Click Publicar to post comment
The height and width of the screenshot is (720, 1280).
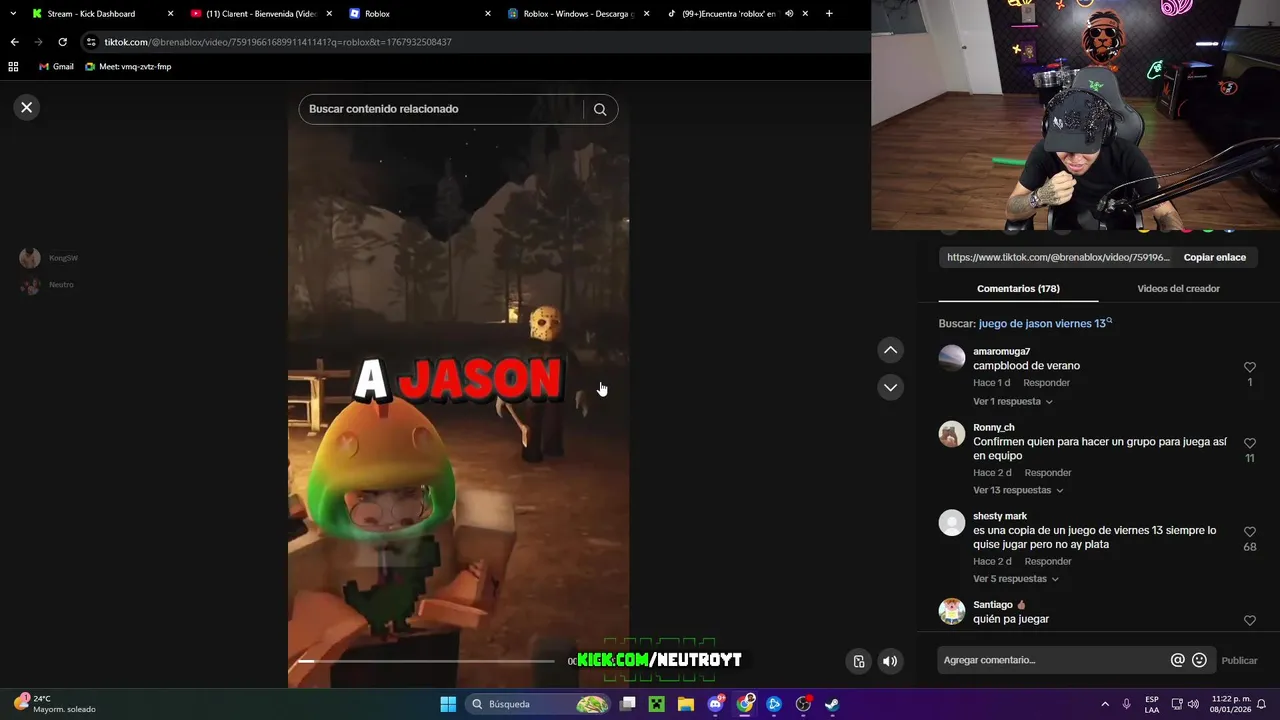(1239, 660)
